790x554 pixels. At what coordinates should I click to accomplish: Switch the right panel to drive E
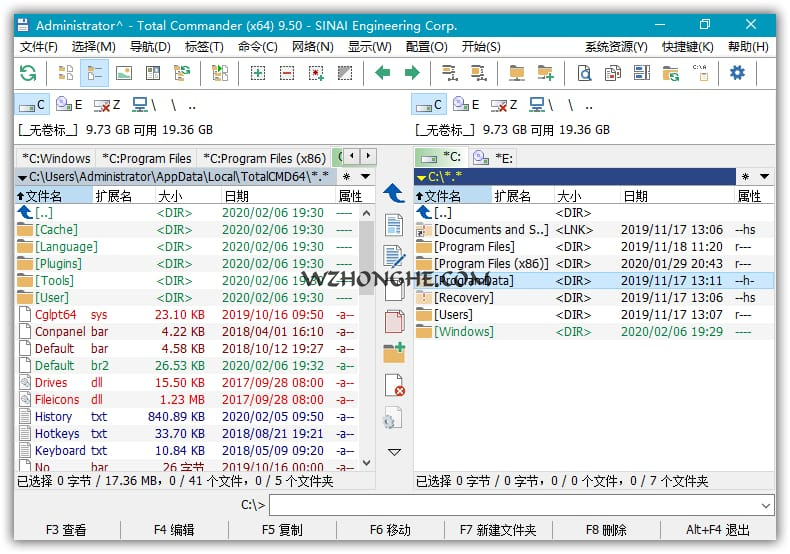pyautogui.click(x=465, y=105)
